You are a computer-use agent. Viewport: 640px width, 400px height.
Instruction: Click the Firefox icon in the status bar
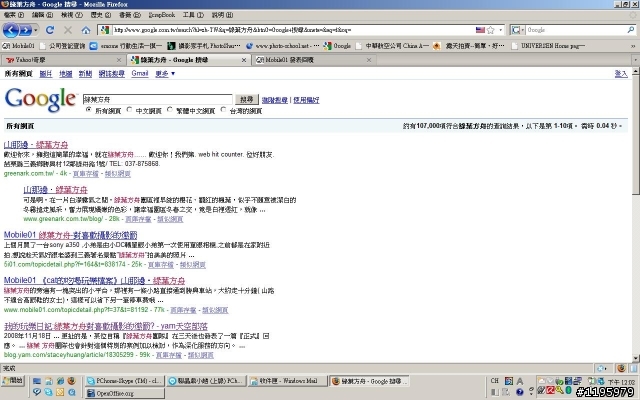[621, 368]
